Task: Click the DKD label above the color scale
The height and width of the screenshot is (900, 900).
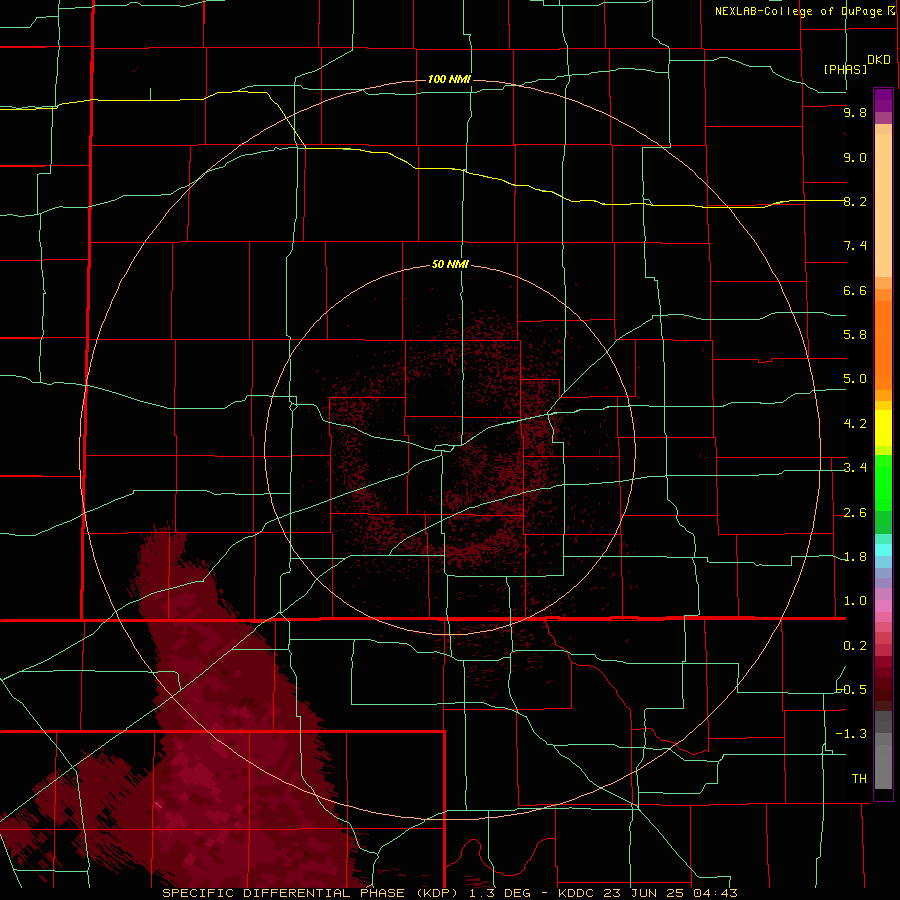Action: point(879,60)
